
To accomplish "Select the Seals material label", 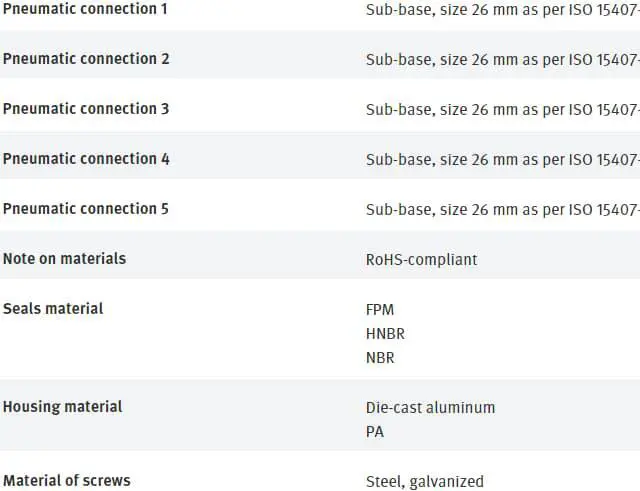I will coord(53,309).
